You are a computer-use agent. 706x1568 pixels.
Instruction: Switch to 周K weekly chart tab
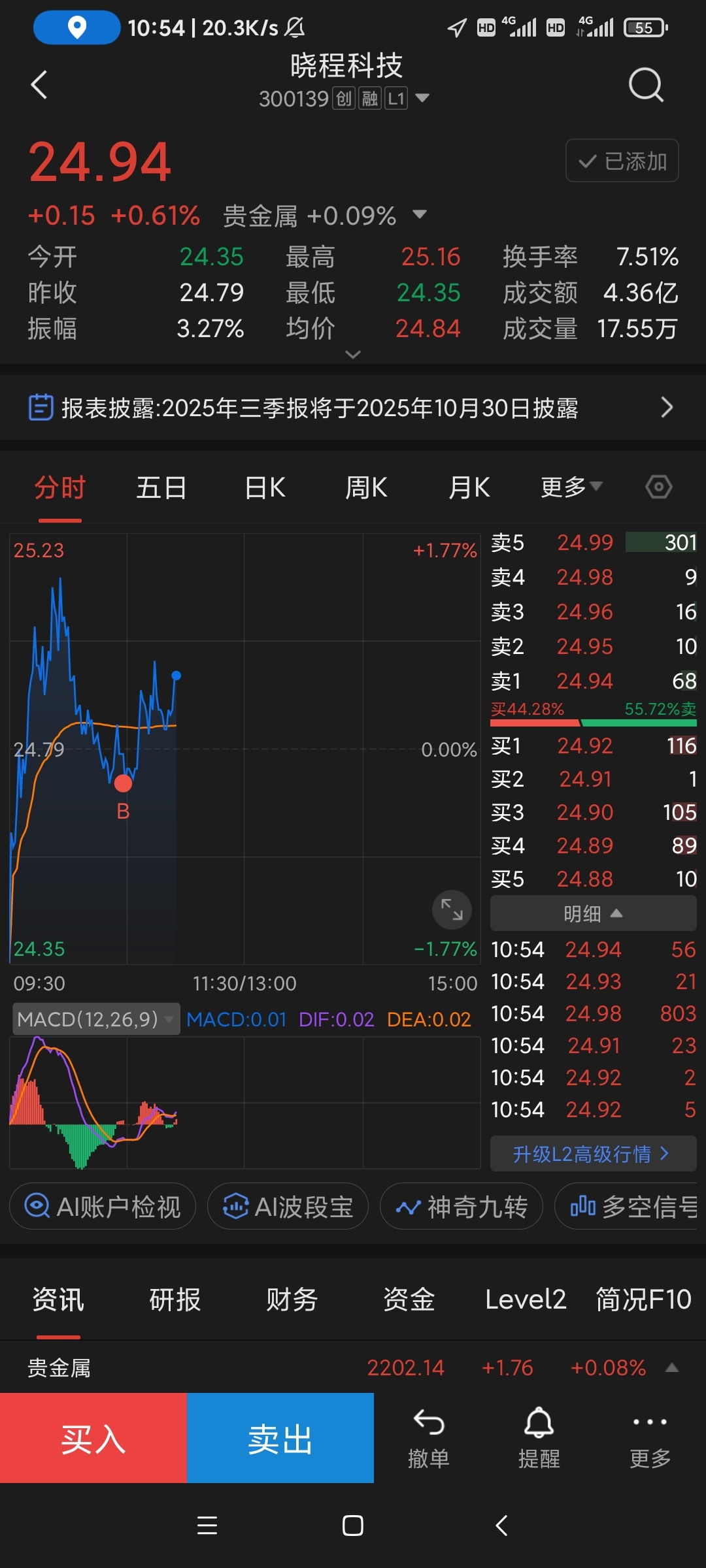click(366, 488)
